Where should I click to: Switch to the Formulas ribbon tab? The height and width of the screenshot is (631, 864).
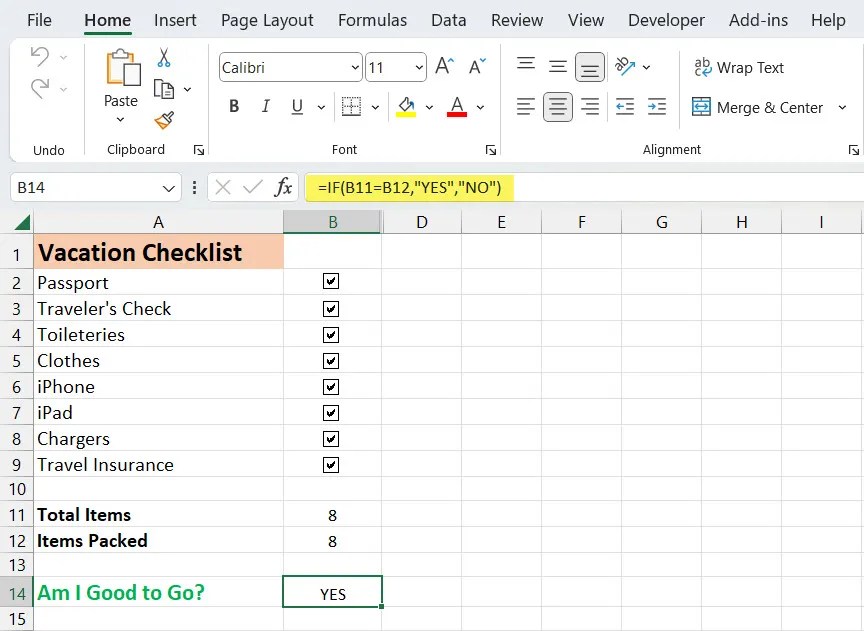(x=372, y=19)
